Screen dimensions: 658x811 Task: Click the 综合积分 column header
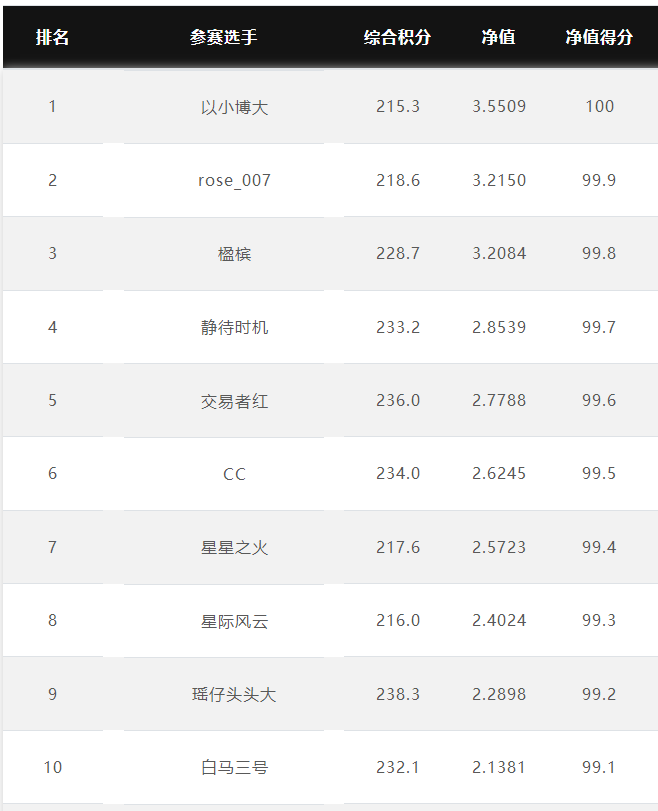397,37
